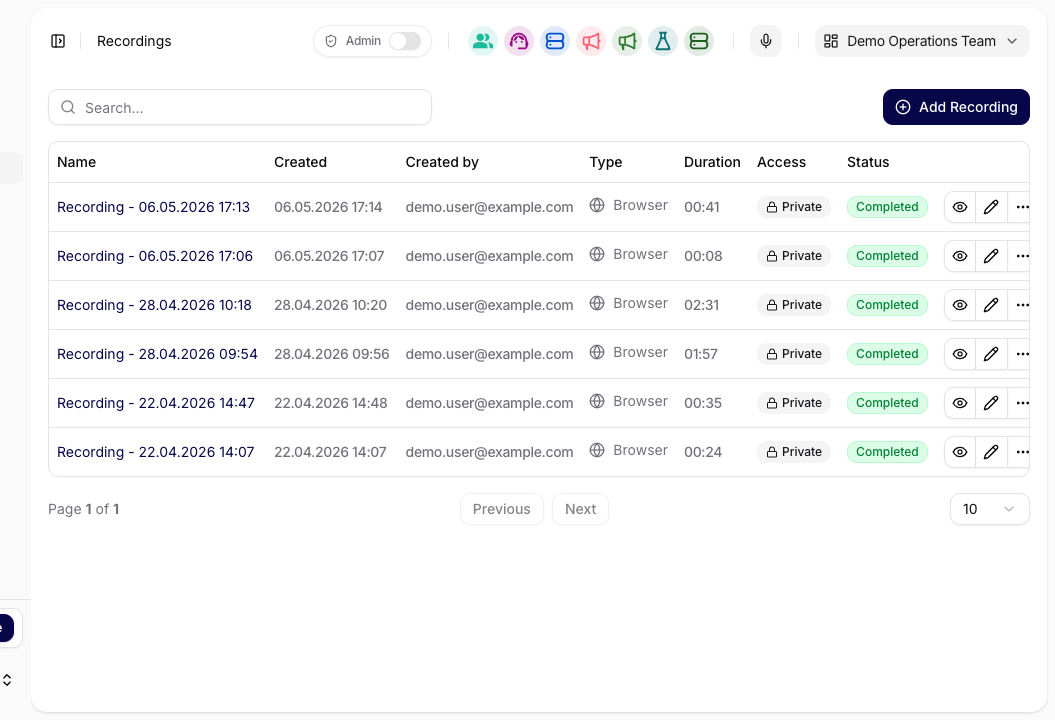Click the duration 02:31 cell

(702, 305)
